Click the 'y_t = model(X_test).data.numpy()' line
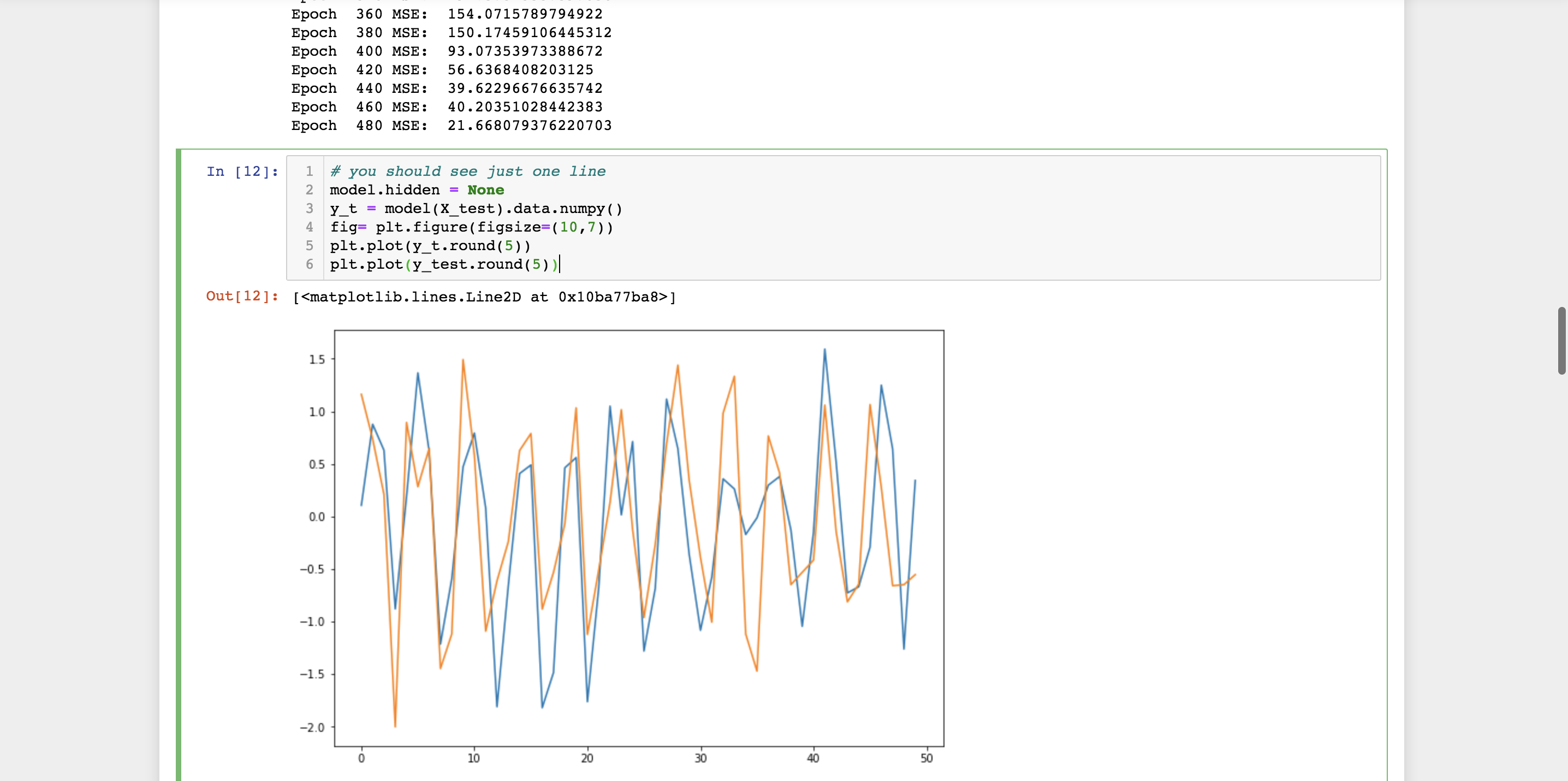Viewport: 1568px width, 781px height. (476, 209)
